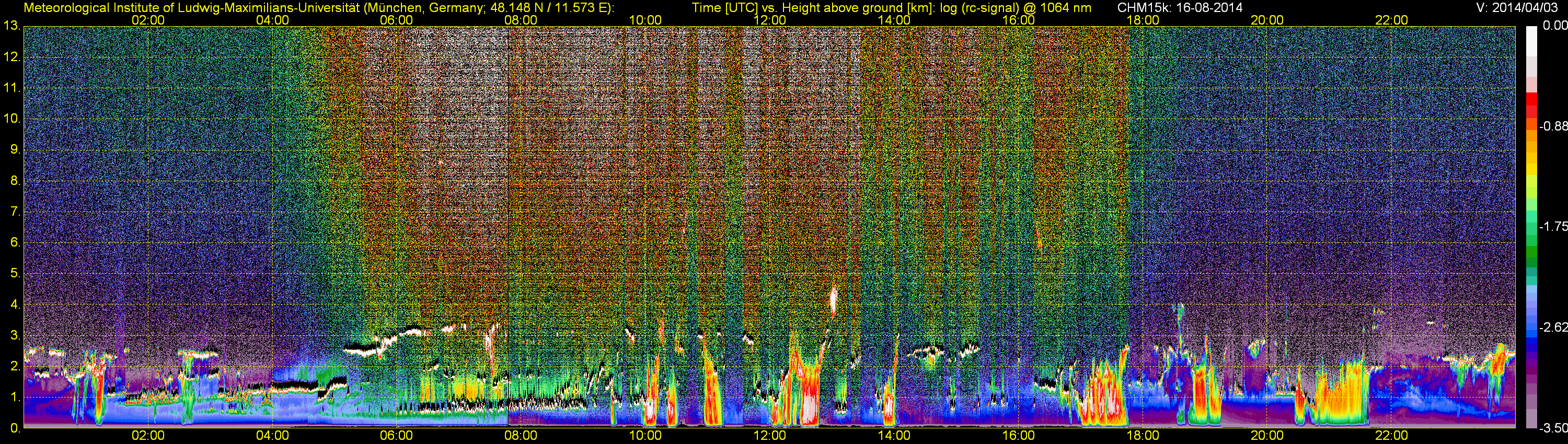Image resolution: width=1568 pixels, height=444 pixels.
Task: Click the 2. km height axis label
Action: [15, 366]
